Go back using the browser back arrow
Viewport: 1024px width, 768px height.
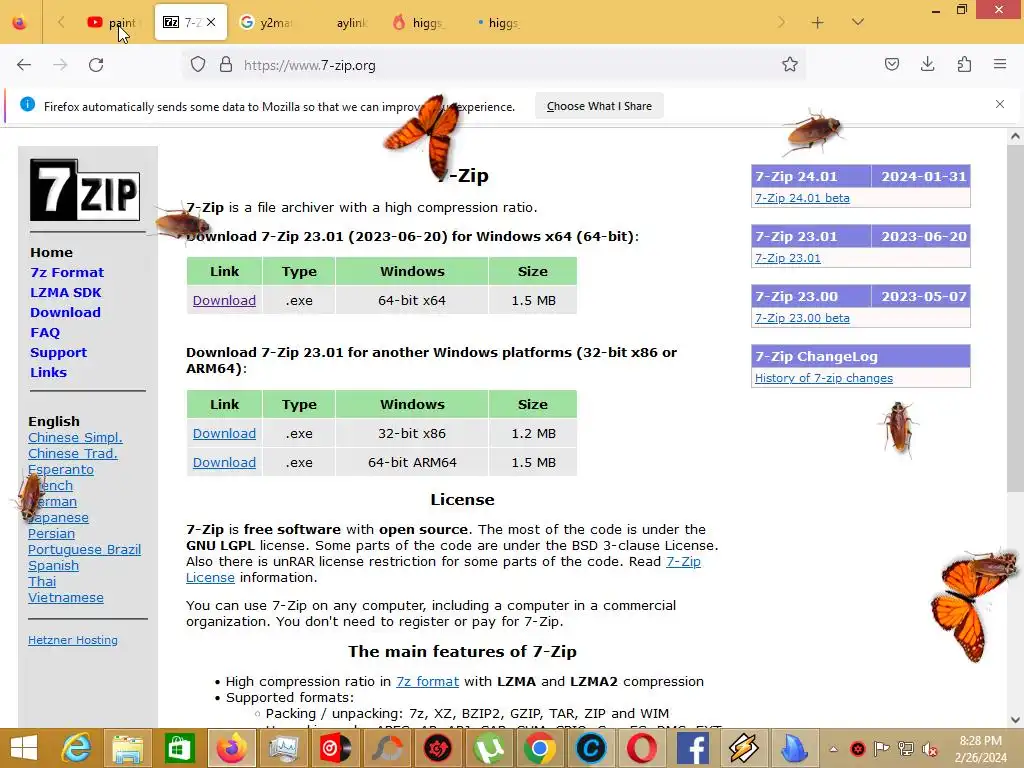pos(24,65)
